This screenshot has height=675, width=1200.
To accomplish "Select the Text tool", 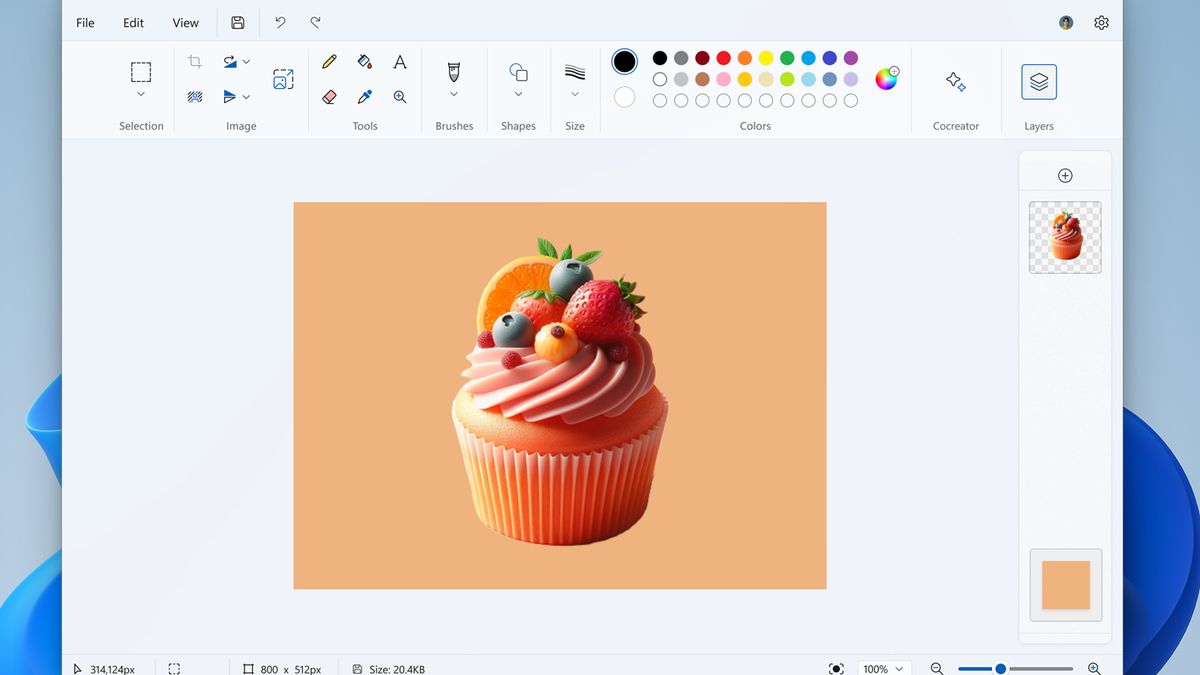I will pos(400,62).
